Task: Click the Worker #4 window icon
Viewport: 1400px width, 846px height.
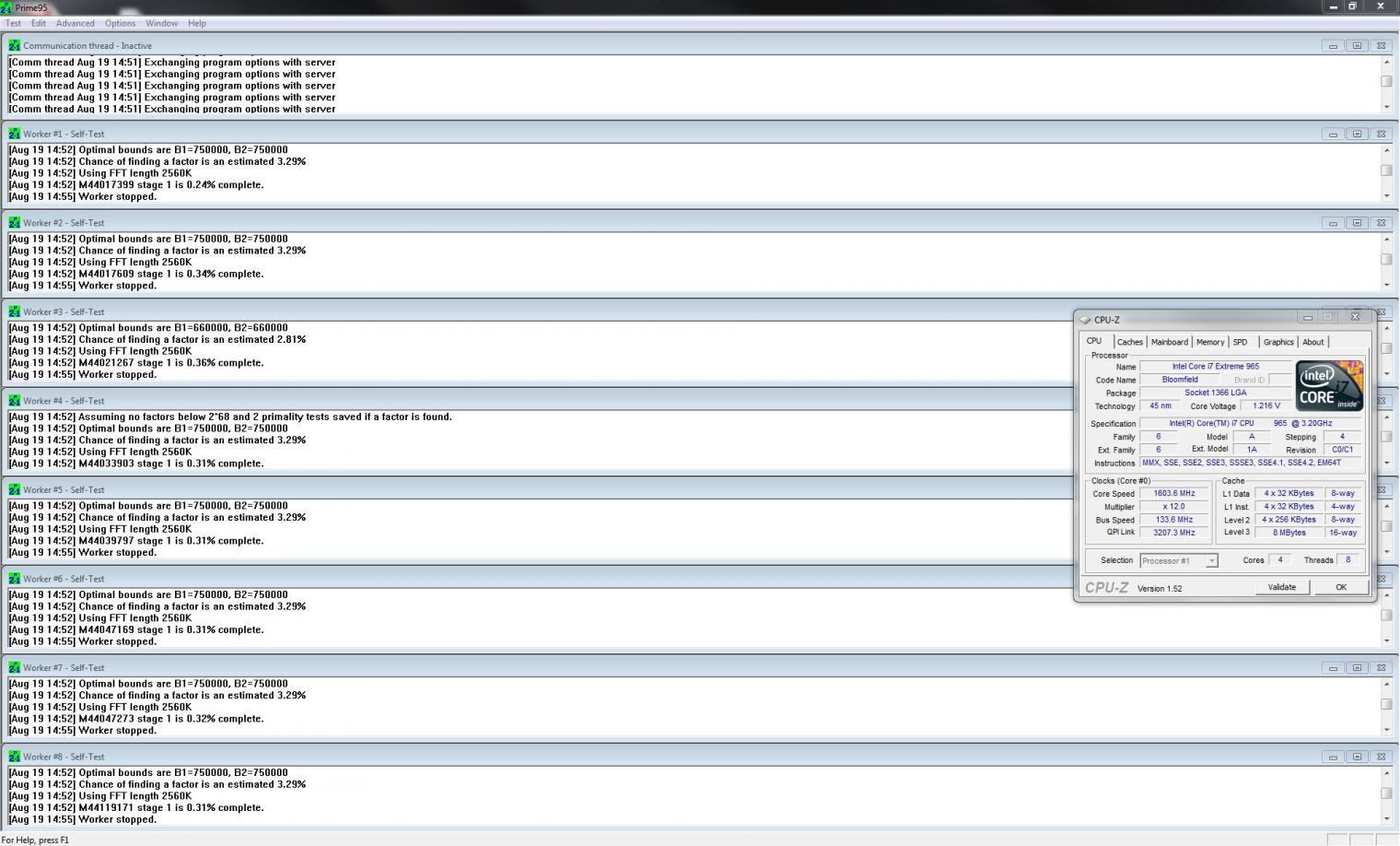Action: coord(14,401)
